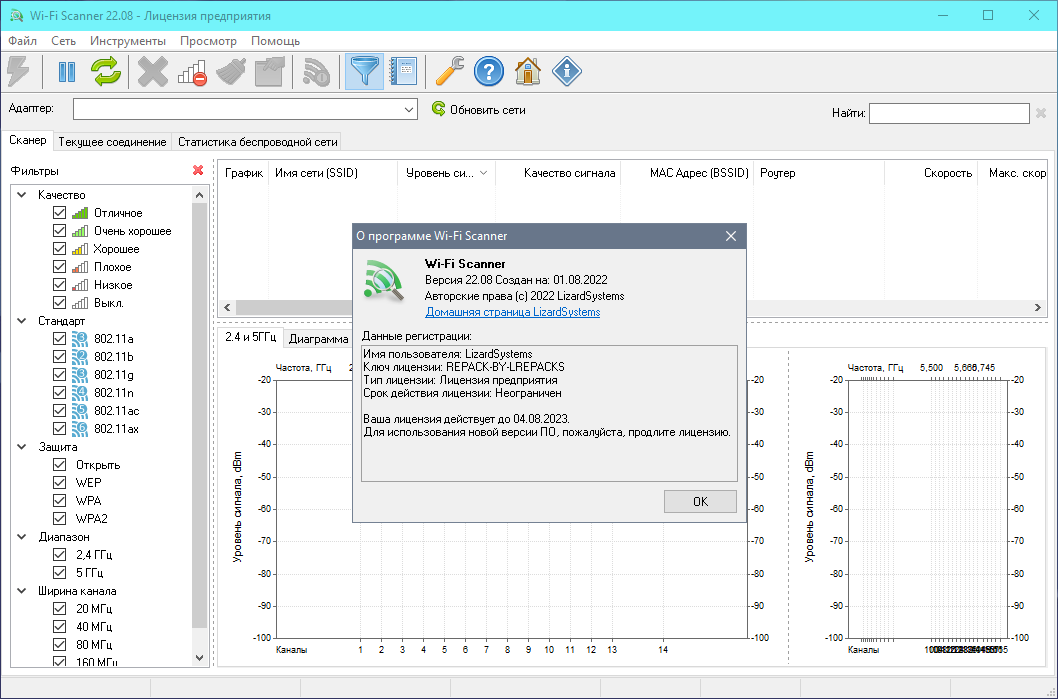Click the pause scanning toolbar icon
Image resolution: width=1058 pixels, height=699 pixels.
tap(67, 71)
